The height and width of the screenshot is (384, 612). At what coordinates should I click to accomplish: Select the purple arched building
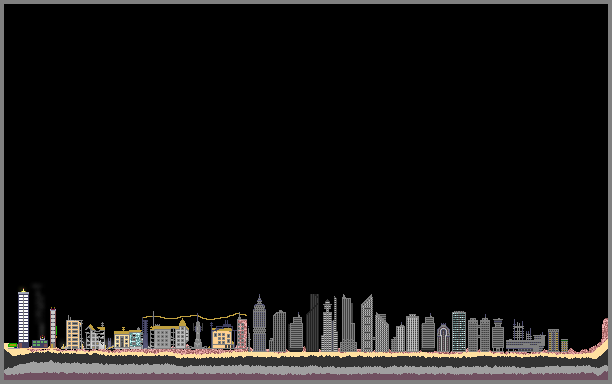coord(443,338)
